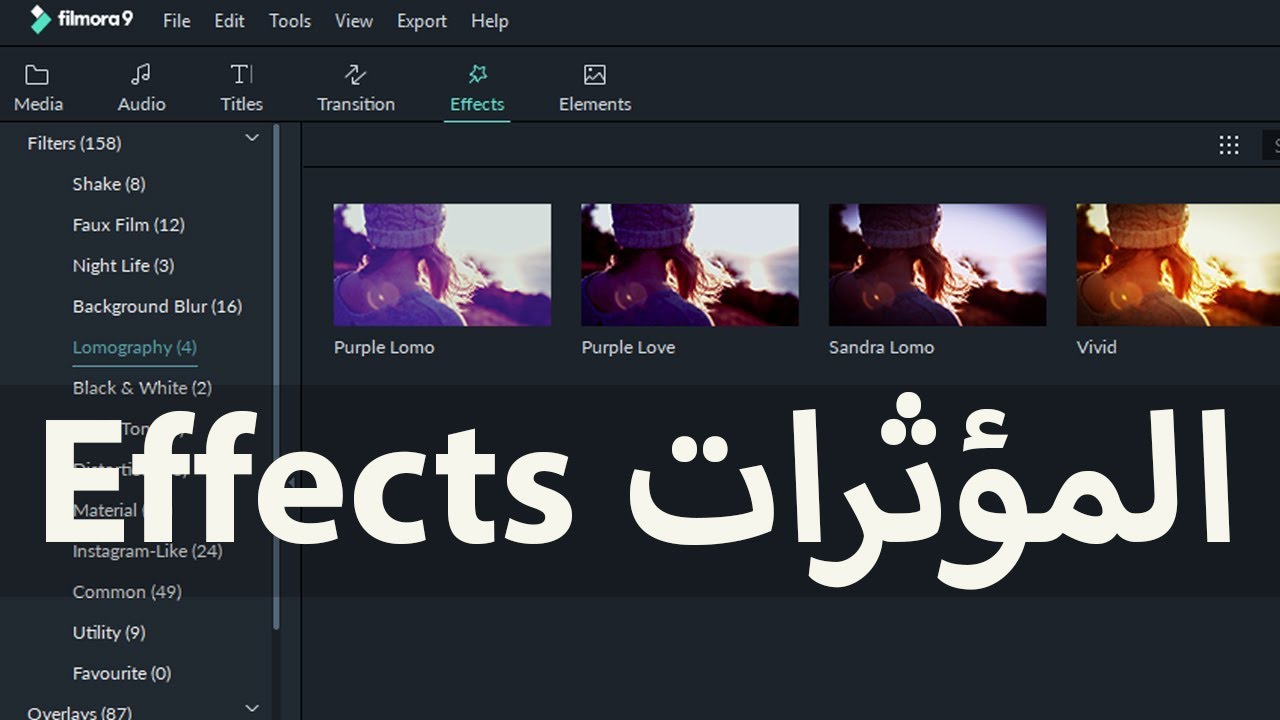Select Common (49) filter group
Viewport: 1280px width, 720px height.
127,592
